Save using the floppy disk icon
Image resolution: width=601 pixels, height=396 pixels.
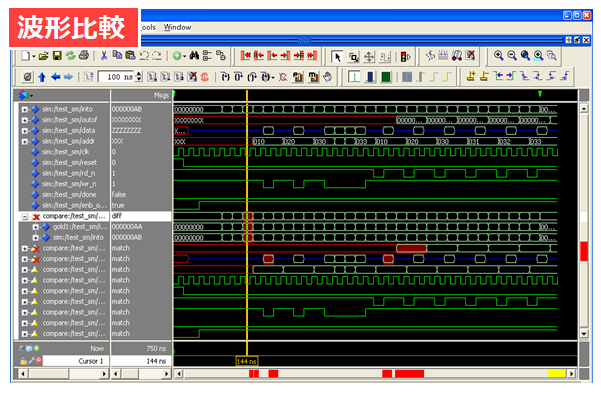(57, 56)
